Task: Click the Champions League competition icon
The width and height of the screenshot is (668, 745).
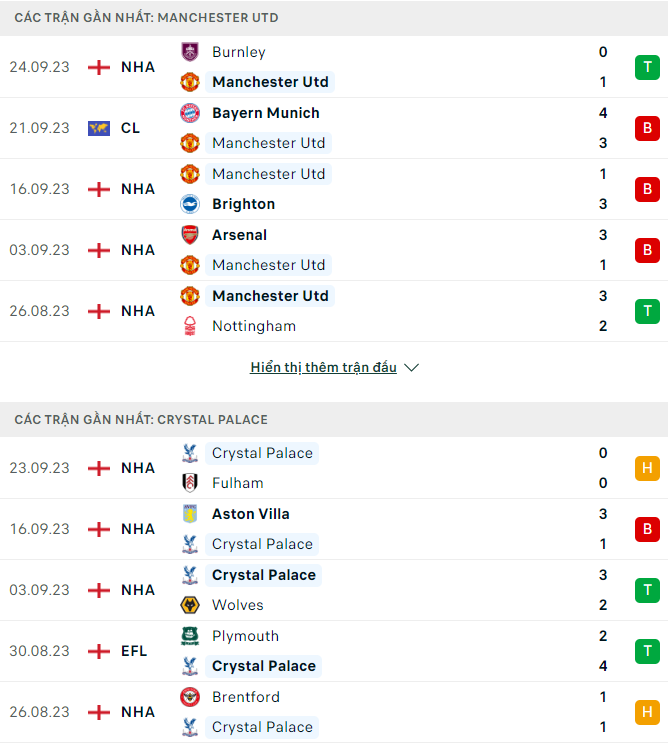Action: pos(98,128)
